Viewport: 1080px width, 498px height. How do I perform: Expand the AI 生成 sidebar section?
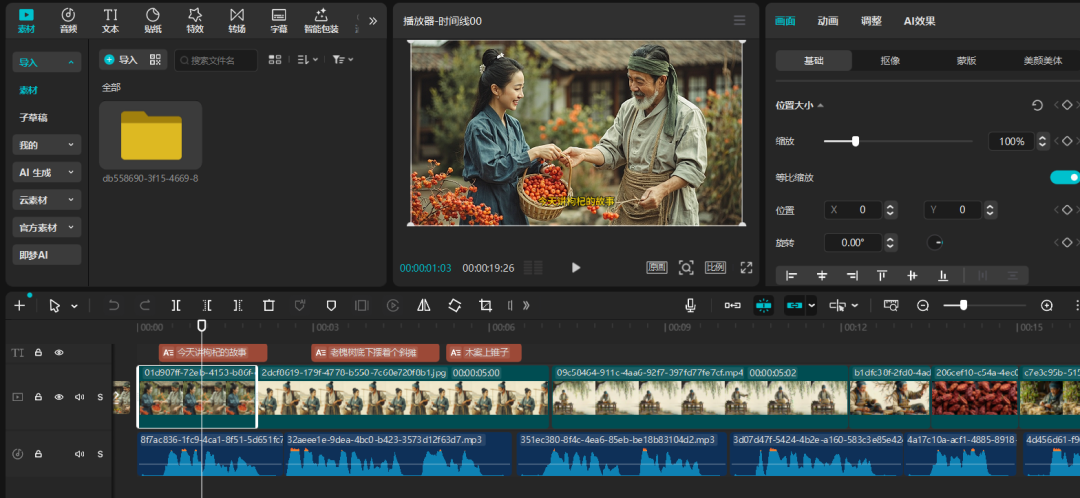click(46, 172)
